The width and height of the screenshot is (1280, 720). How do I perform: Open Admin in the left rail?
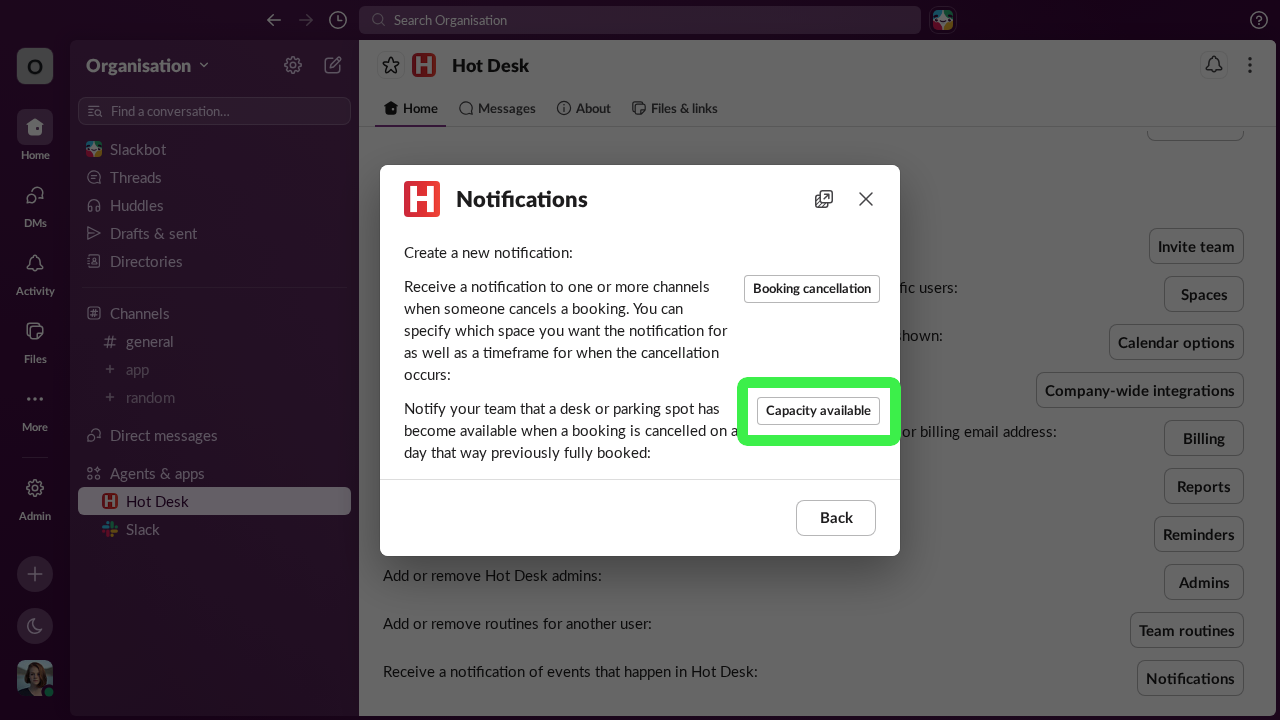pyautogui.click(x=35, y=497)
